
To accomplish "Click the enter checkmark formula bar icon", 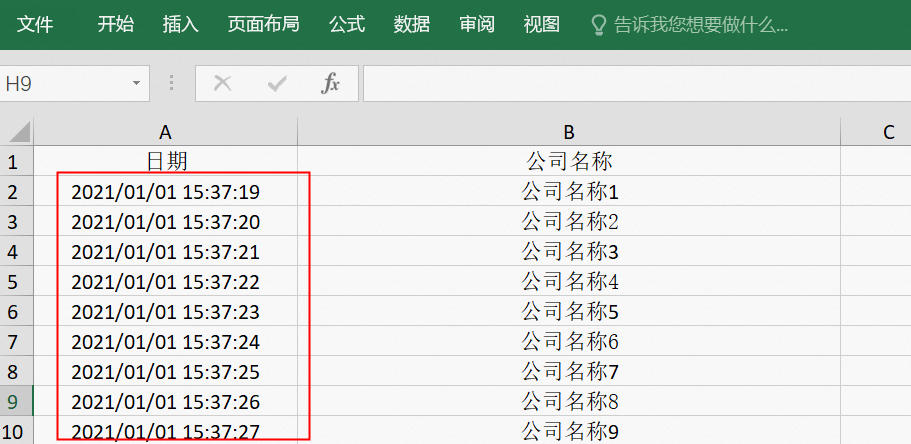I will point(277,84).
